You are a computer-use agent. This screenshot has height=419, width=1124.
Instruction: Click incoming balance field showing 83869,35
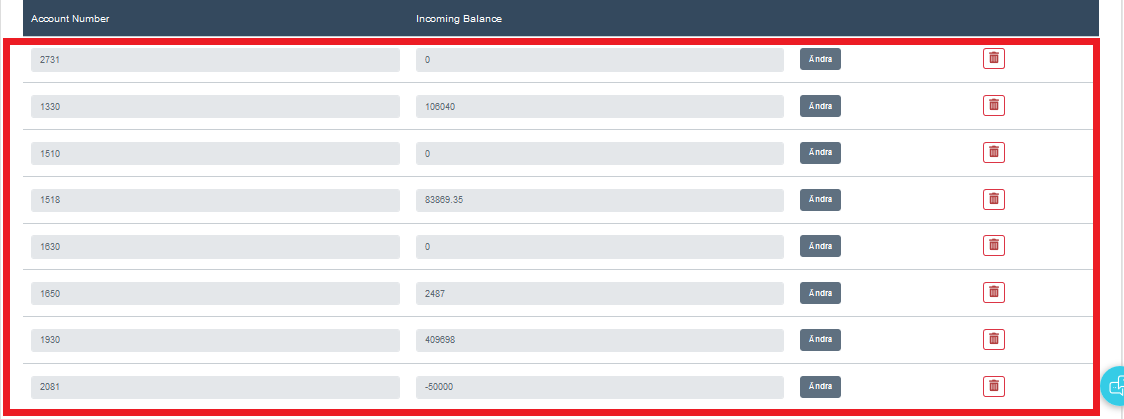(x=599, y=200)
